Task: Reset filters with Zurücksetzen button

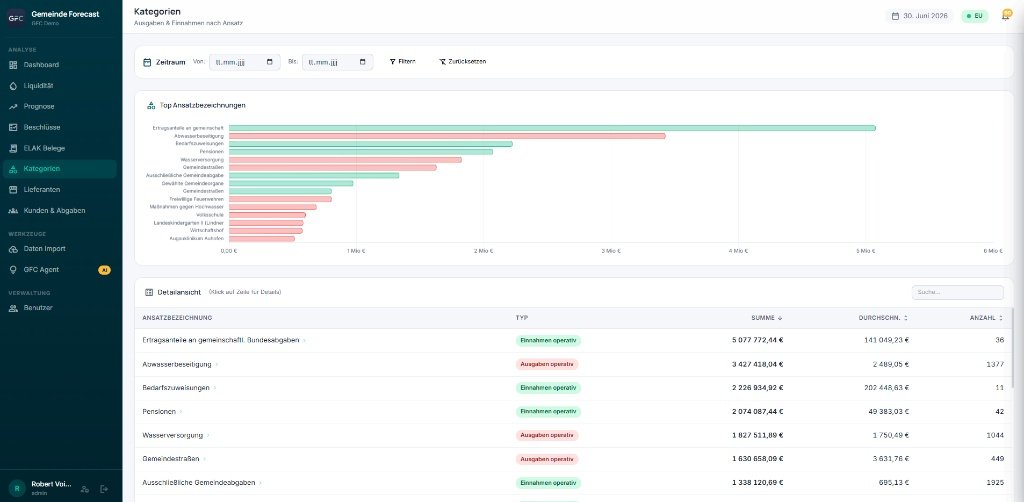Action: point(462,61)
